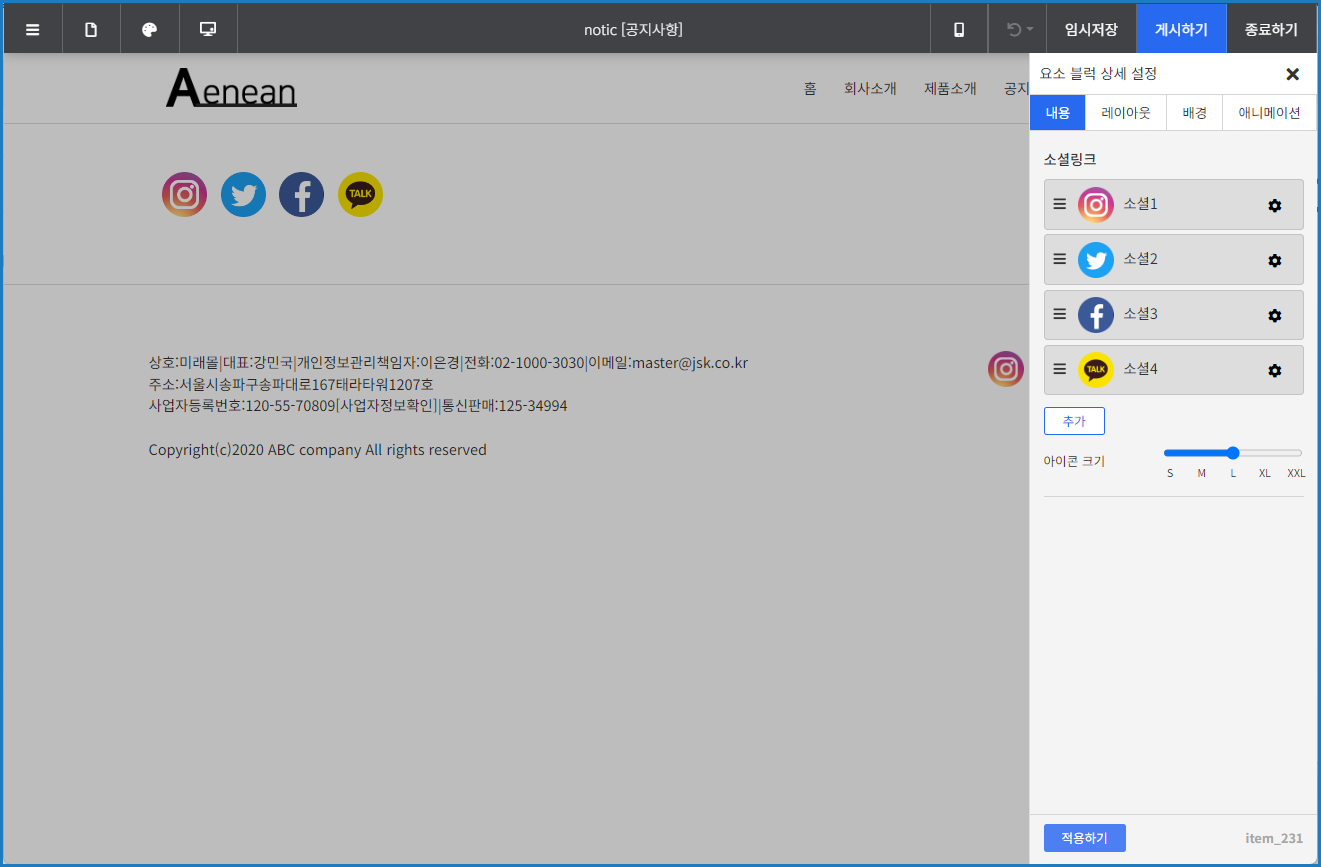The image size is (1321, 867).
Task: Switch to desktop preview via monitor icon
Action: coord(208,28)
